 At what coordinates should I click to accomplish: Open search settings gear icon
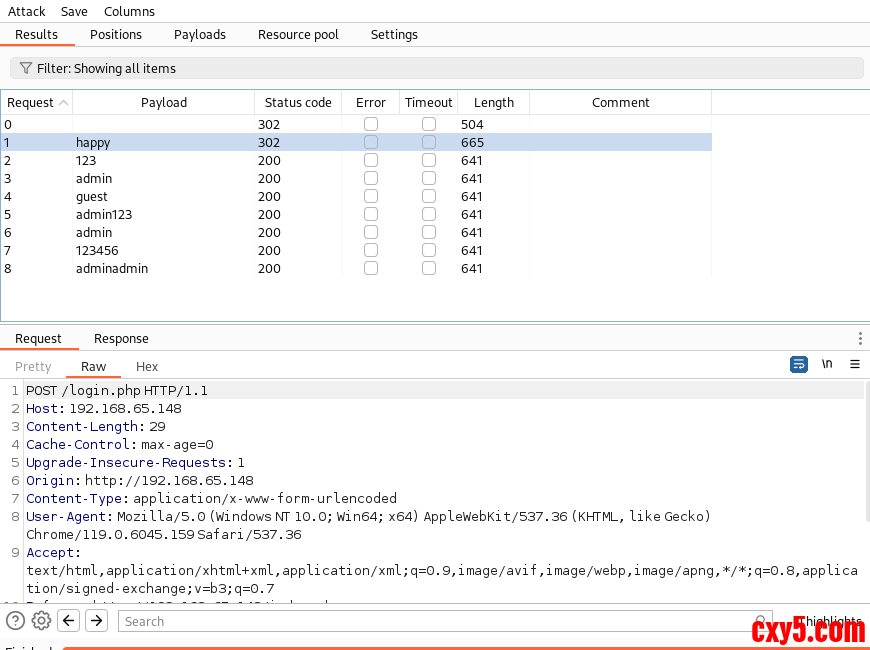(41, 621)
